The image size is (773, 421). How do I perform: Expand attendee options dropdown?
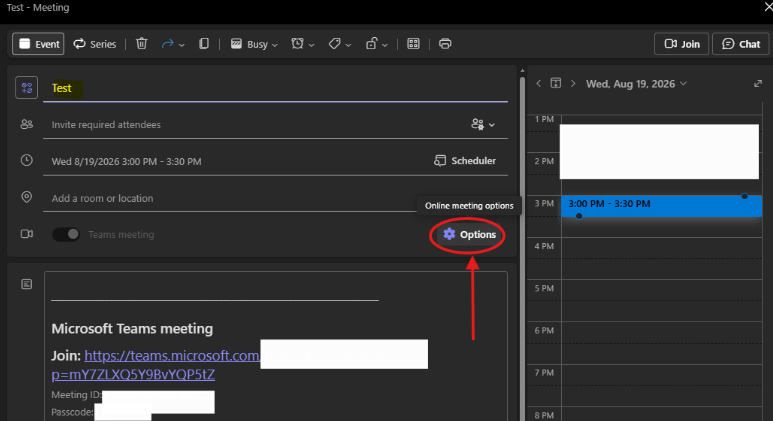pos(483,124)
